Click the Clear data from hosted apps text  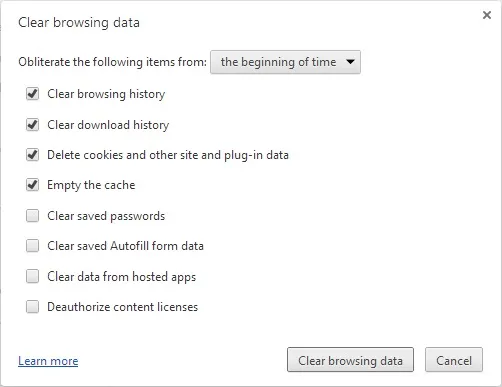click(x=121, y=277)
